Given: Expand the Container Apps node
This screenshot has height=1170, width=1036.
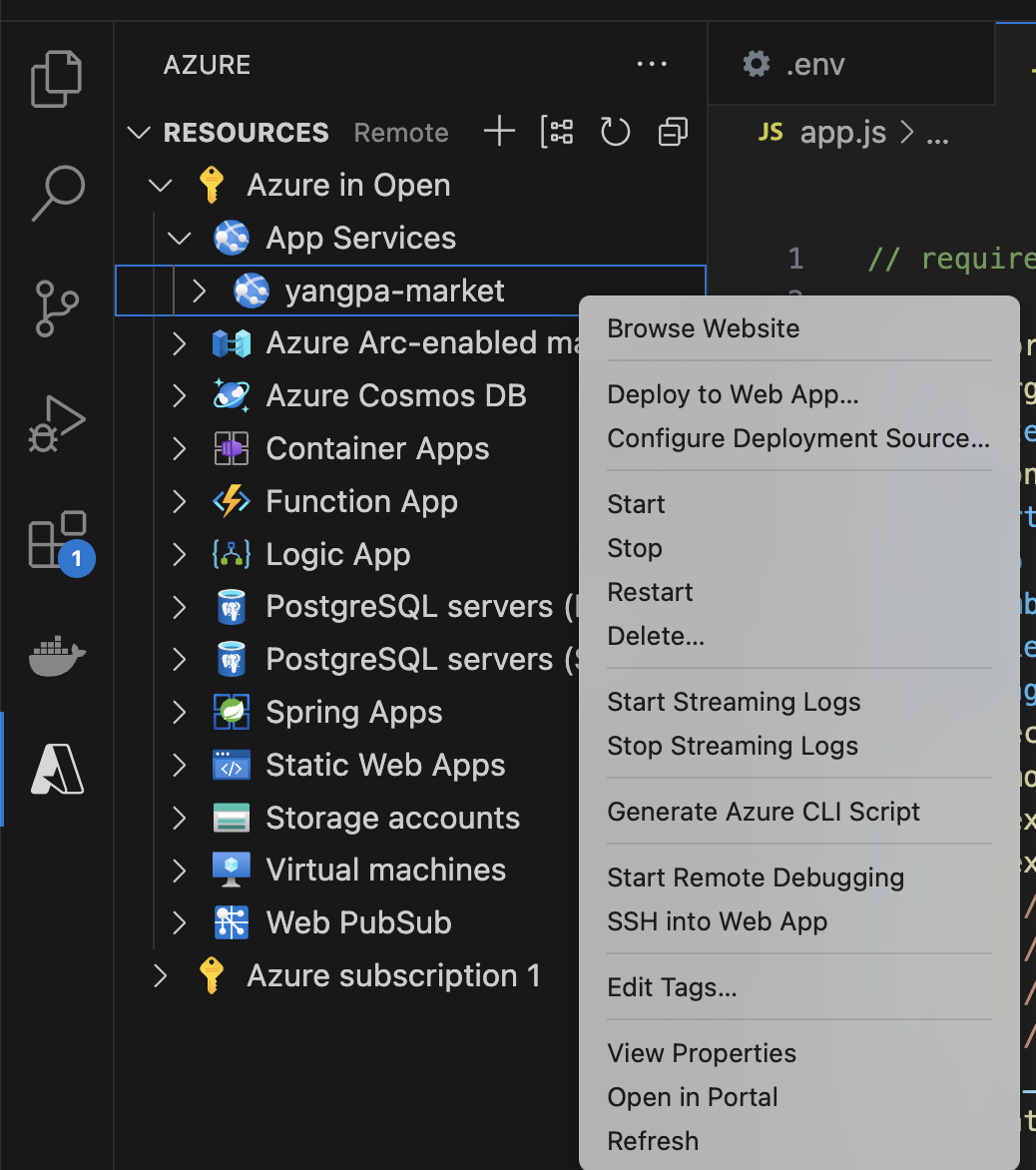Looking at the screenshot, I should tap(179, 448).
